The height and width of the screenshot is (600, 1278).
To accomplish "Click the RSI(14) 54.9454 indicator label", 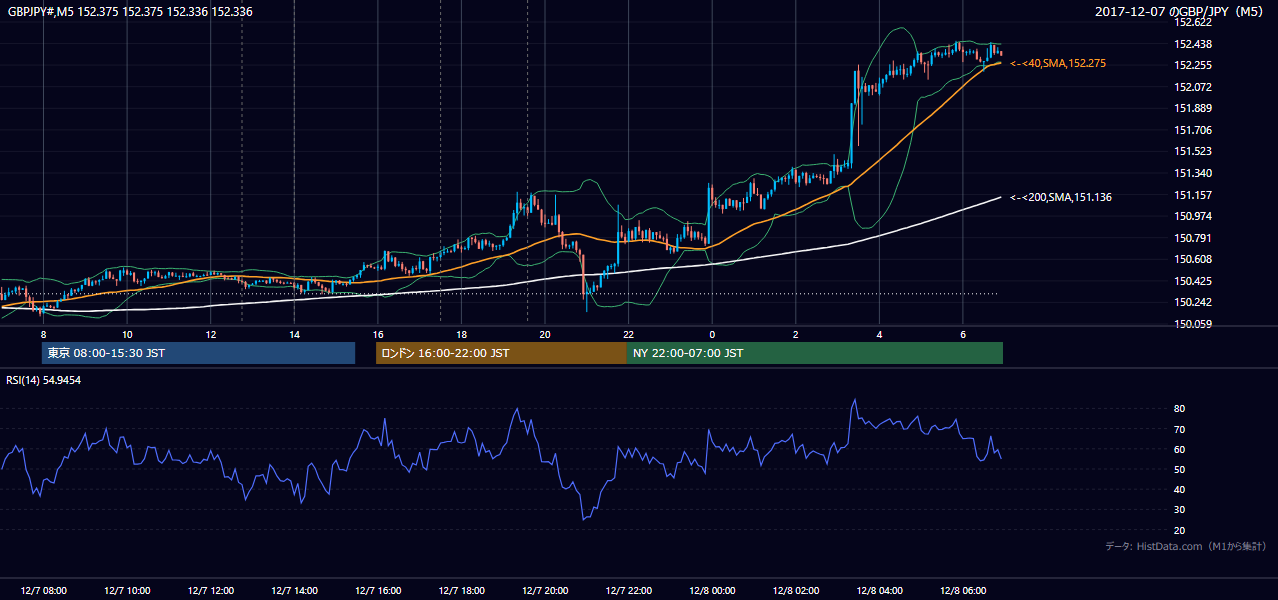I will pos(43,380).
